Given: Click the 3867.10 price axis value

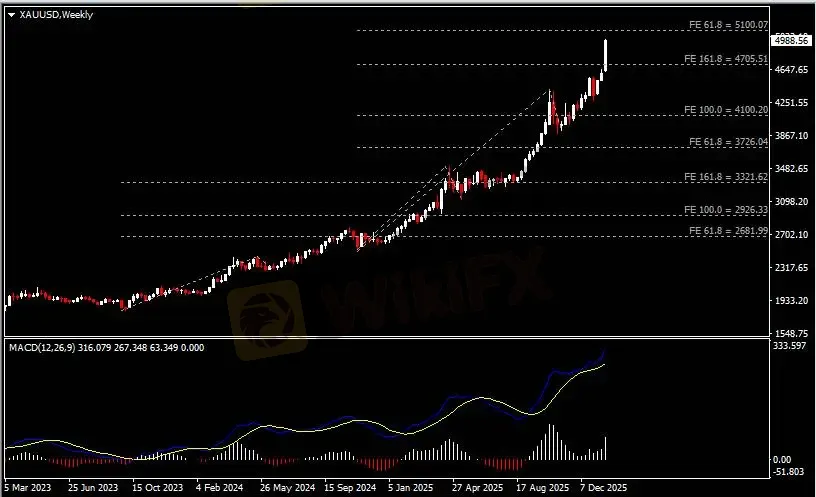Looking at the screenshot, I should [x=791, y=135].
